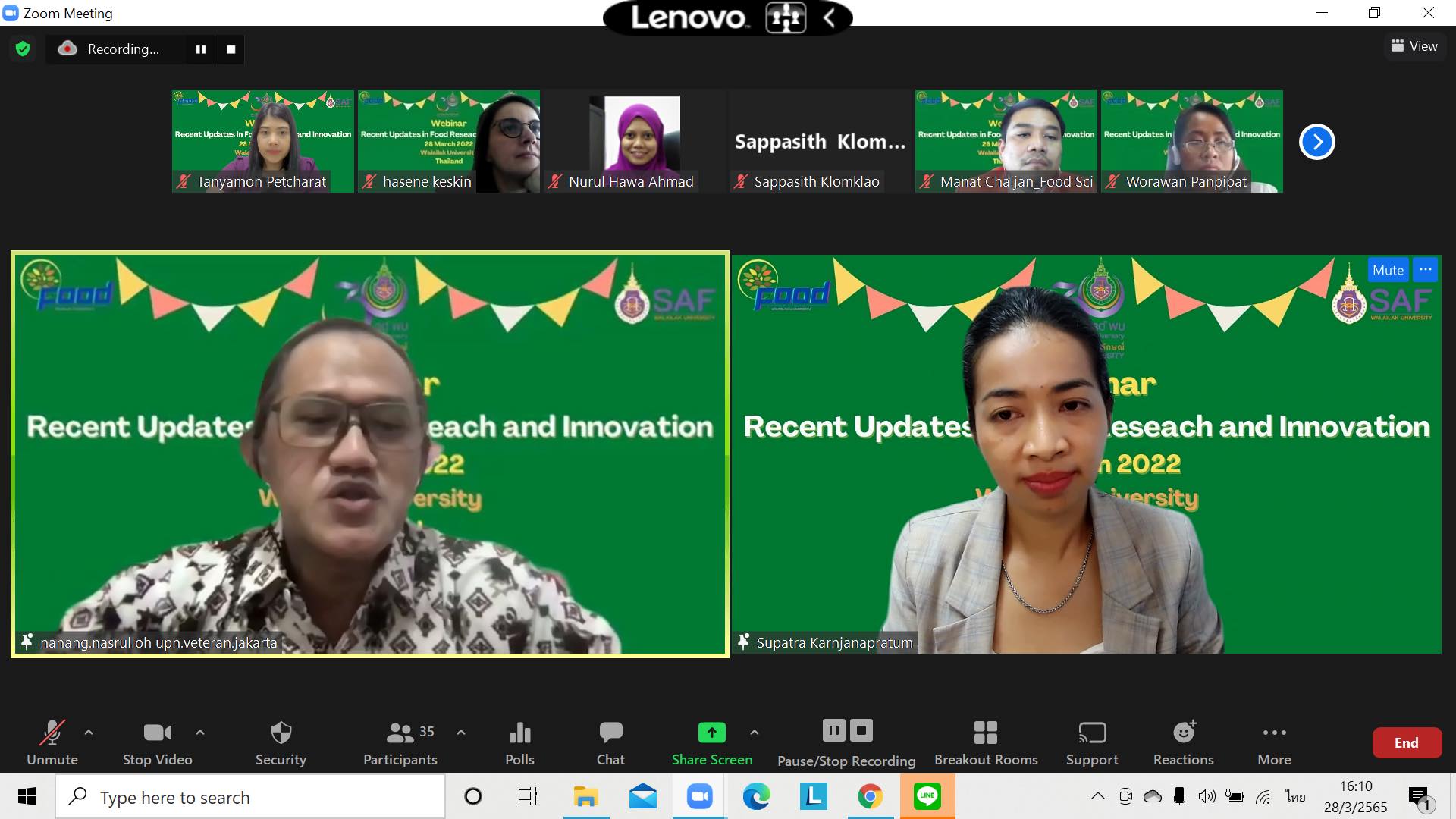Open LINE app from the taskbar
Viewport: 1456px width, 819px height.
point(927,796)
